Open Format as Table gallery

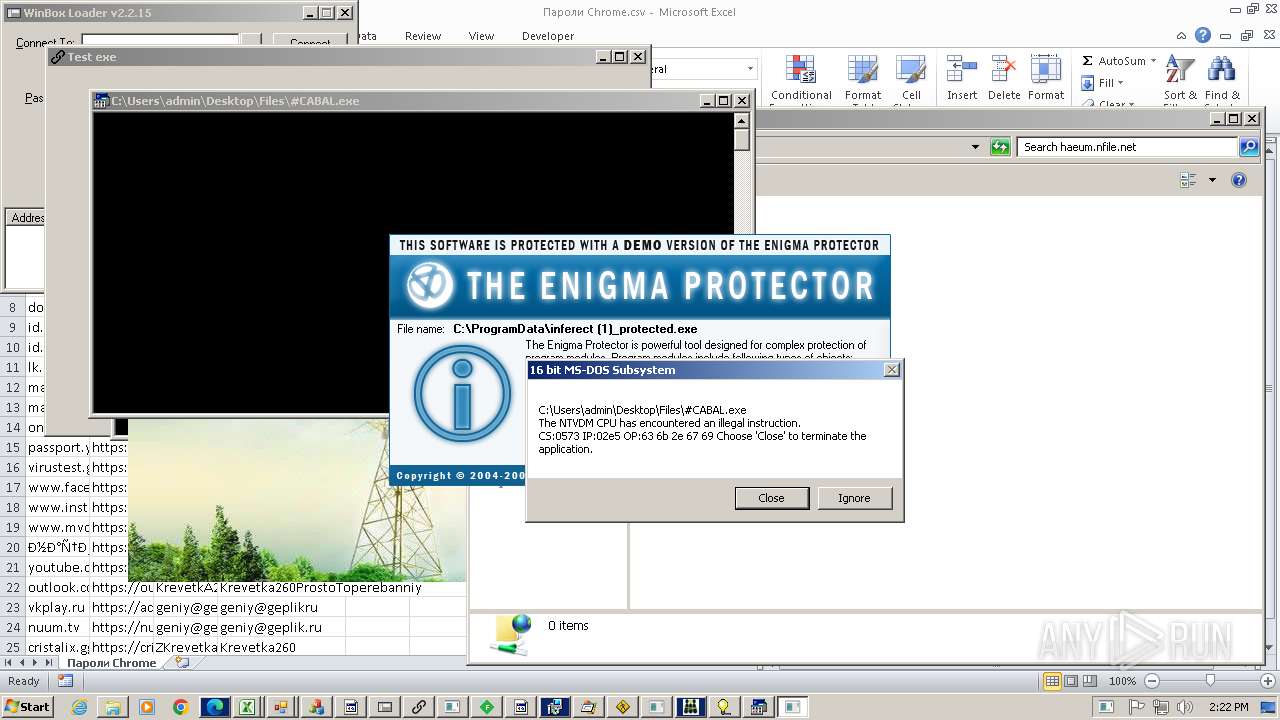click(x=862, y=78)
